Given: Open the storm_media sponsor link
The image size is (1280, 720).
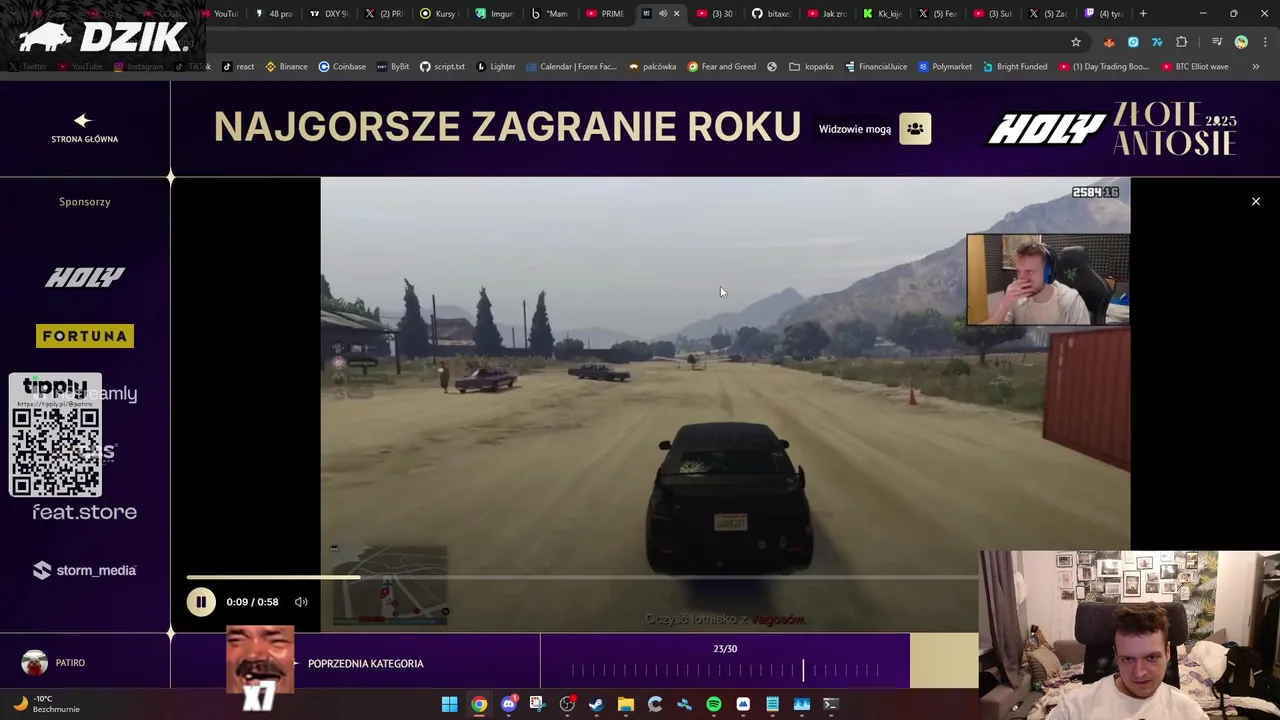Looking at the screenshot, I should pyautogui.click(x=85, y=570).
